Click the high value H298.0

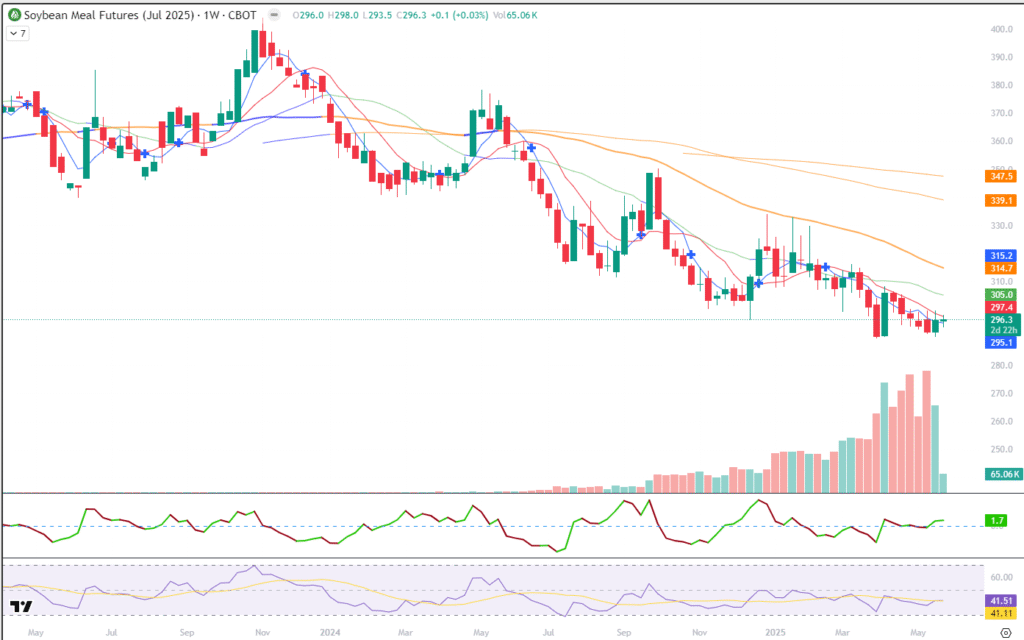(x=343, y=15)
